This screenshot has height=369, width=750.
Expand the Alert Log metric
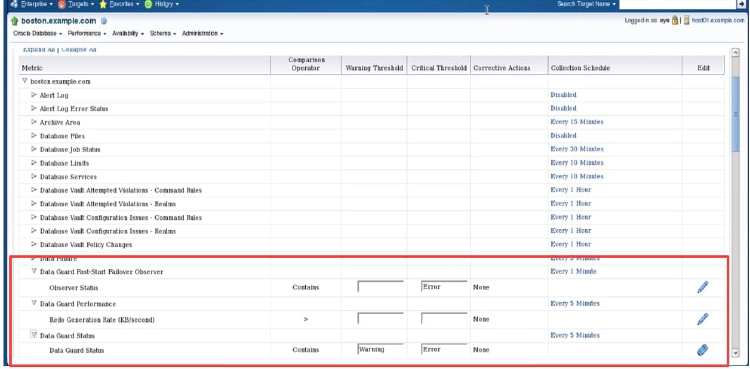34,95
